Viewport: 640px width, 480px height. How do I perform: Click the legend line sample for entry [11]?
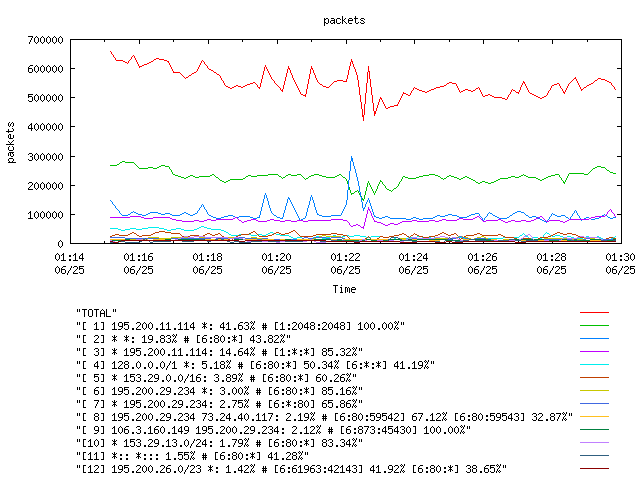click(594, 456)
